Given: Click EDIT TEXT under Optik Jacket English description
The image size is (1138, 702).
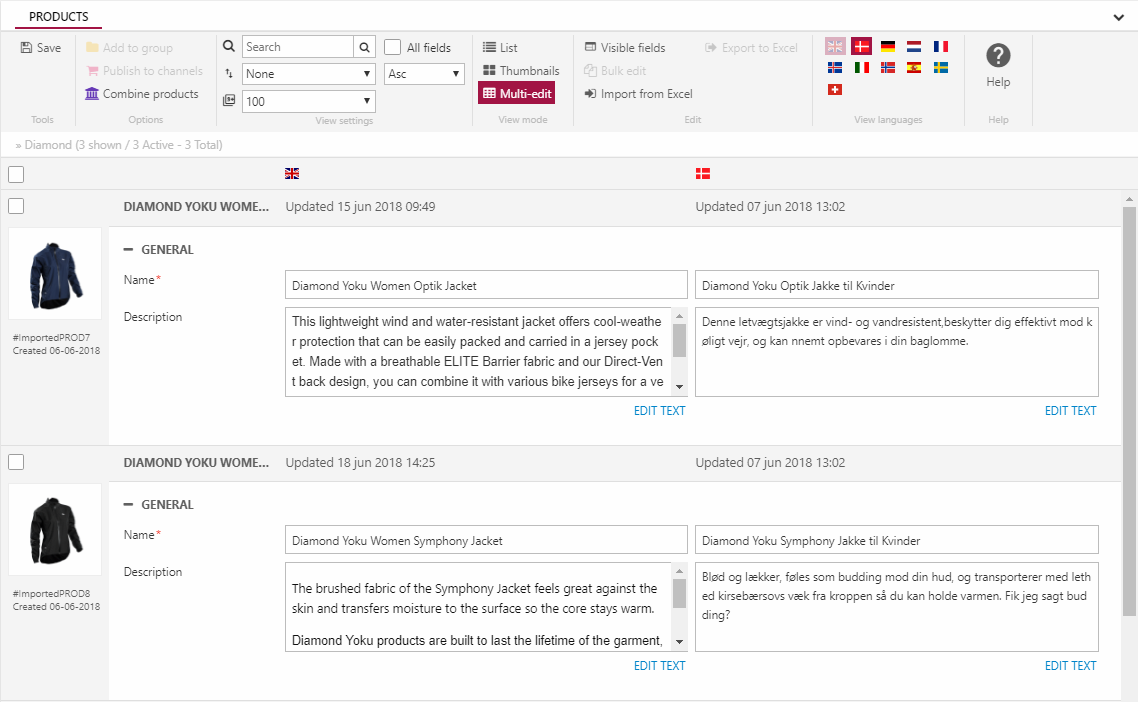Looking at the screenshot, I should pyautogui.click(x=659, y=411).
